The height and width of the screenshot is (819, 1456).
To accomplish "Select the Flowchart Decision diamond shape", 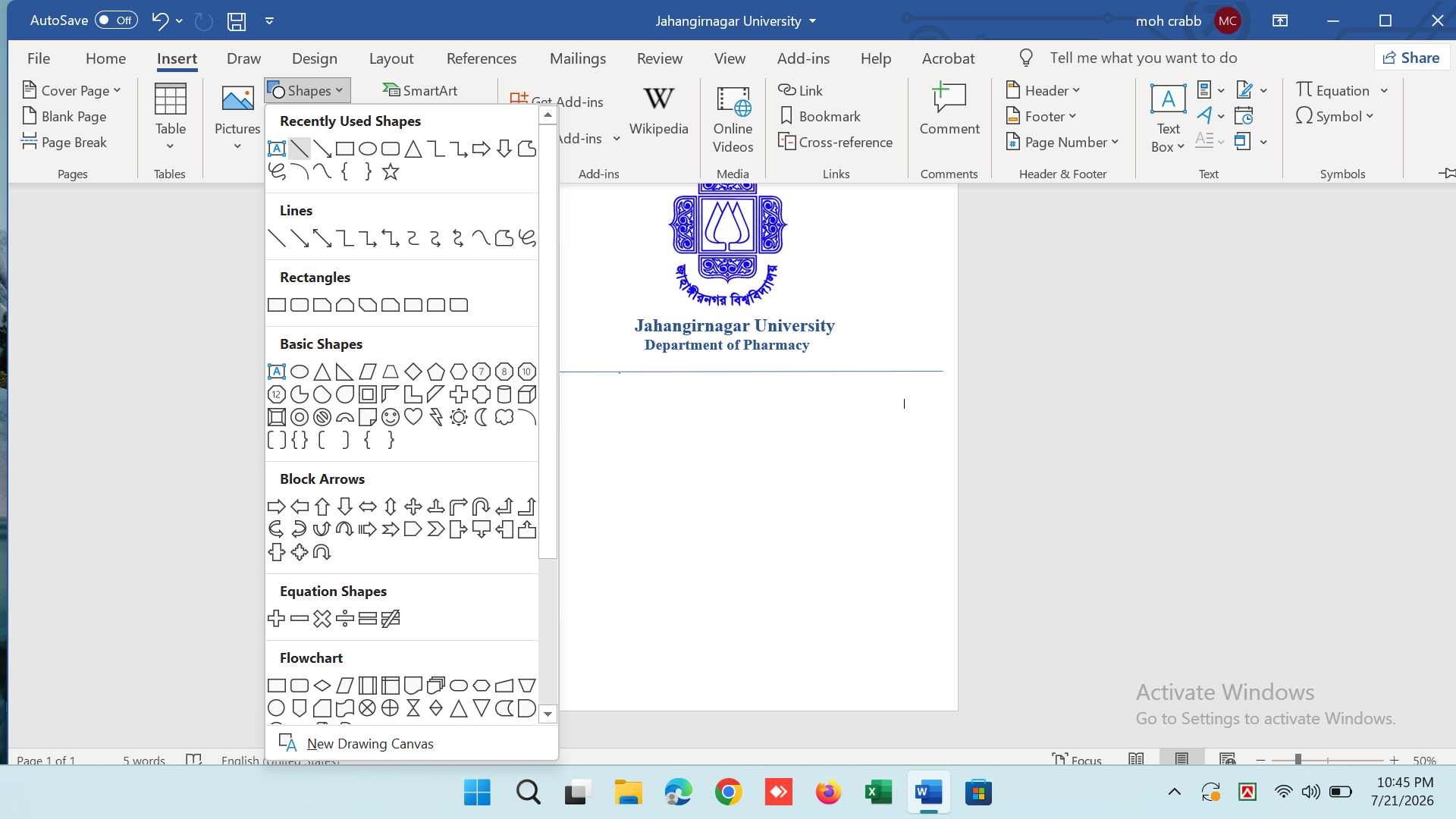I will point(322,686).
